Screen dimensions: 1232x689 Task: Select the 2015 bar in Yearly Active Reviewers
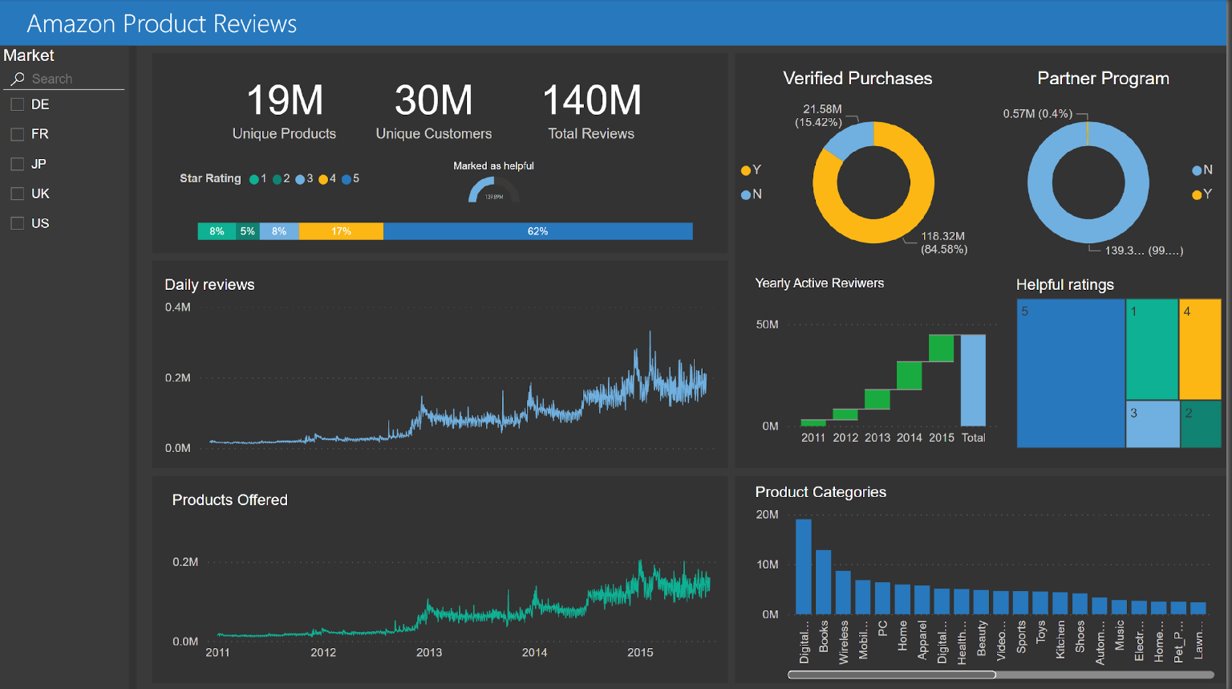pyautogui.click(x=941, y=348)
